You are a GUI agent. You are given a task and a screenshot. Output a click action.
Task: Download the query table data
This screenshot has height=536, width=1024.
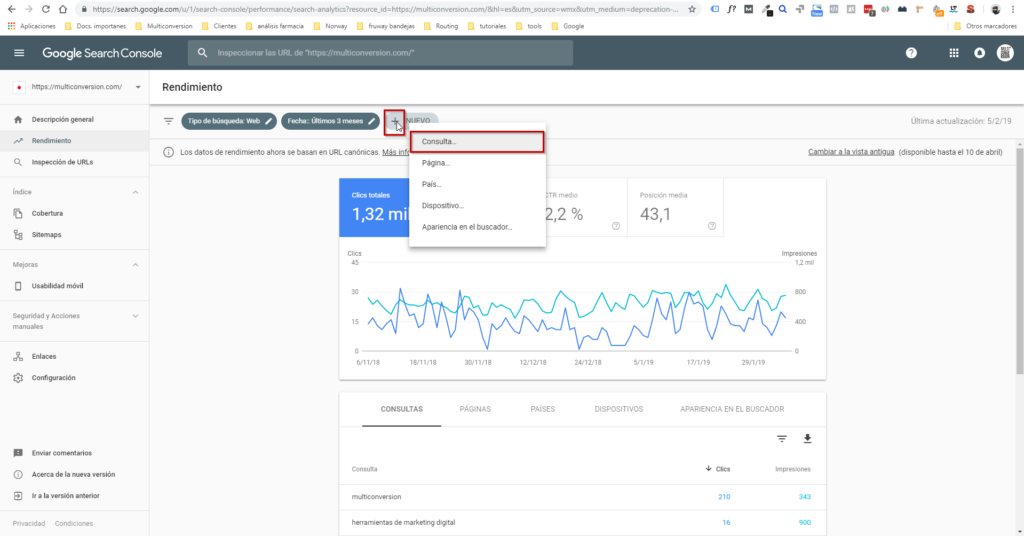coord(807,439)
